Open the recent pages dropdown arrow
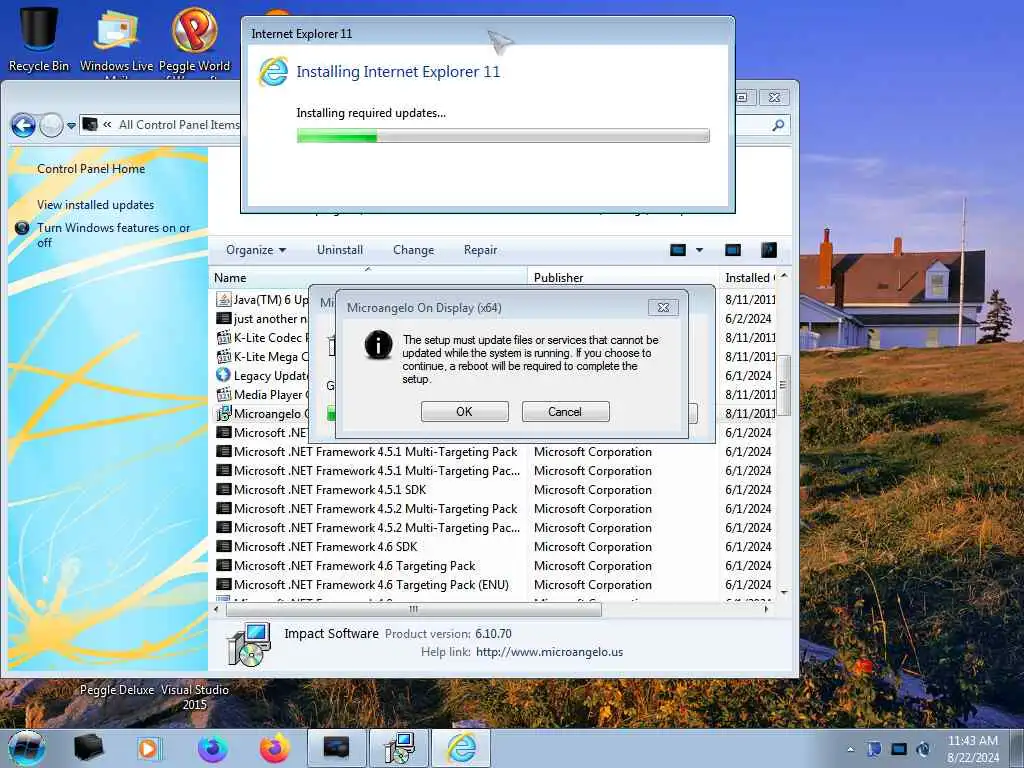This screenshot has width=1024, height=768. 71,125
